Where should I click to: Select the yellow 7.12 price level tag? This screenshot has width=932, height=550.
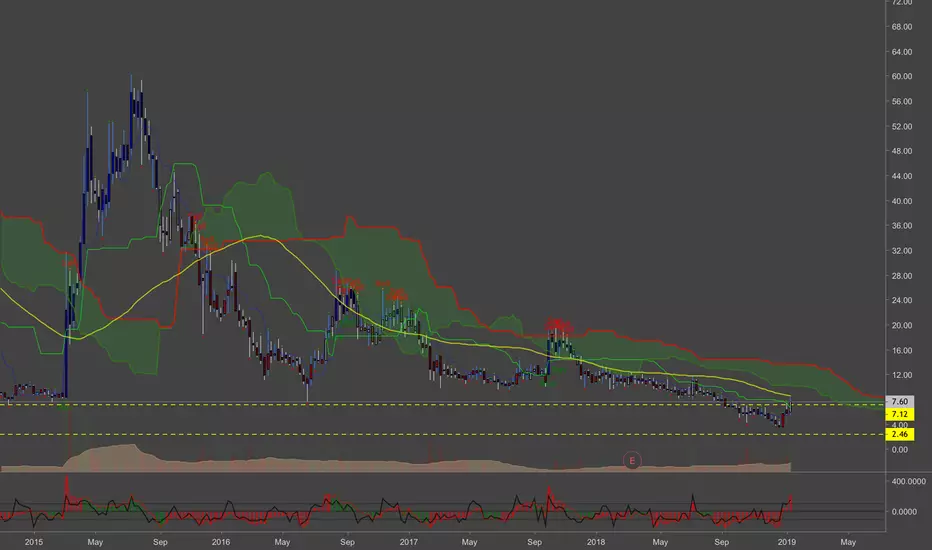(899, 414)
